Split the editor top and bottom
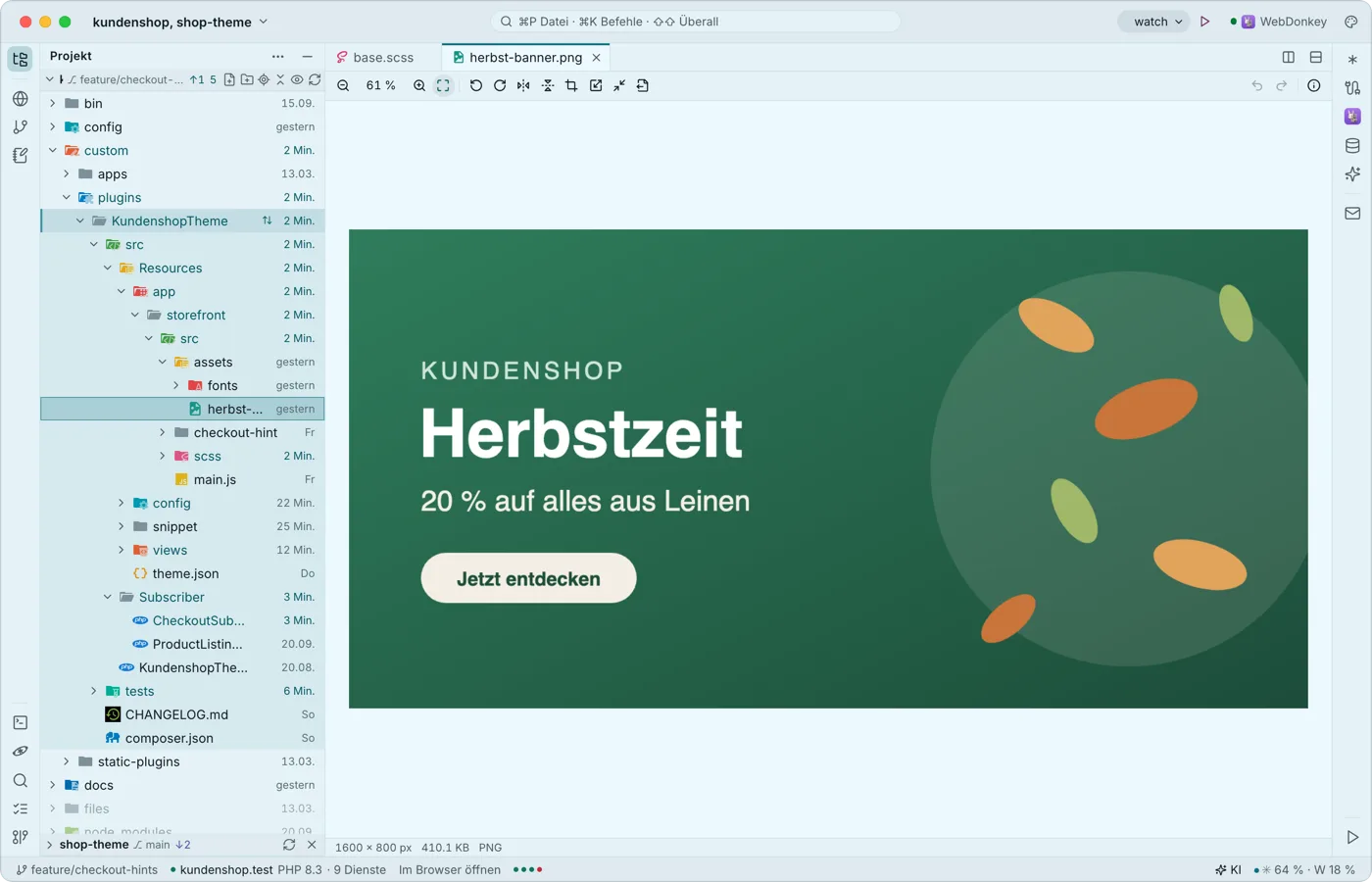The image size is (1372, 882). click(x=1316, y=58)
